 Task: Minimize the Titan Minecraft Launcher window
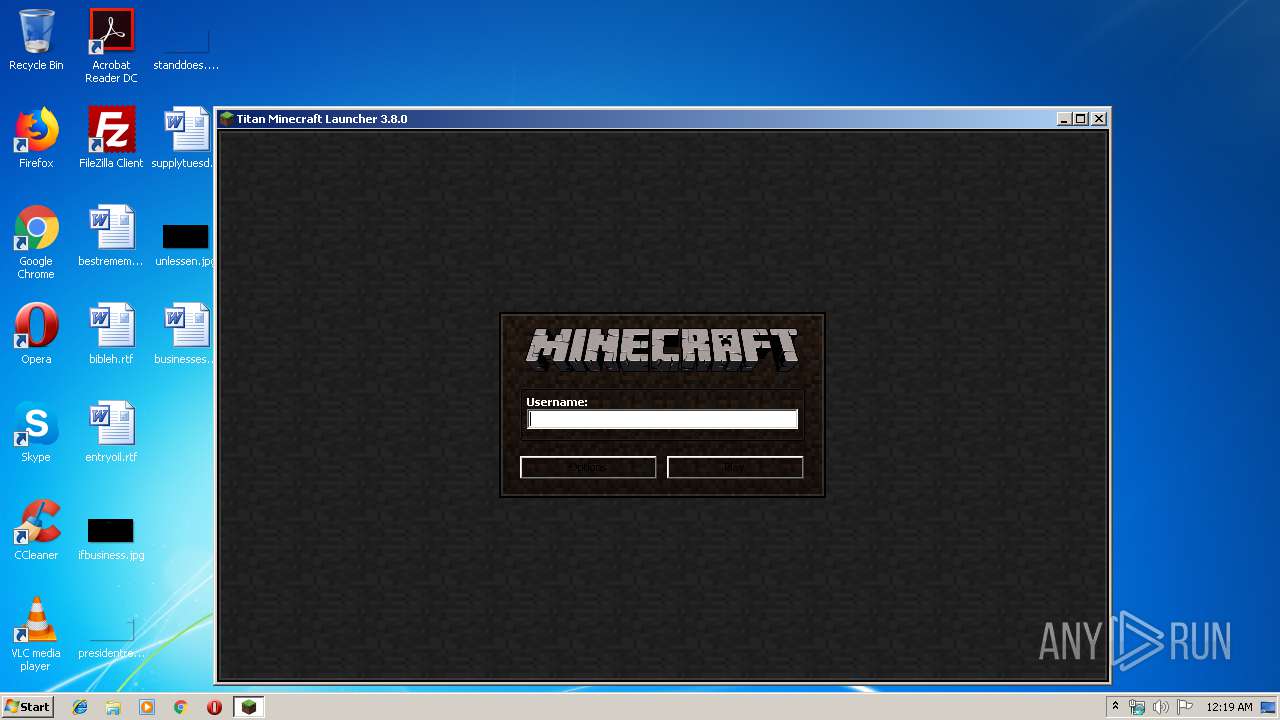click(x=1064, y=118)
